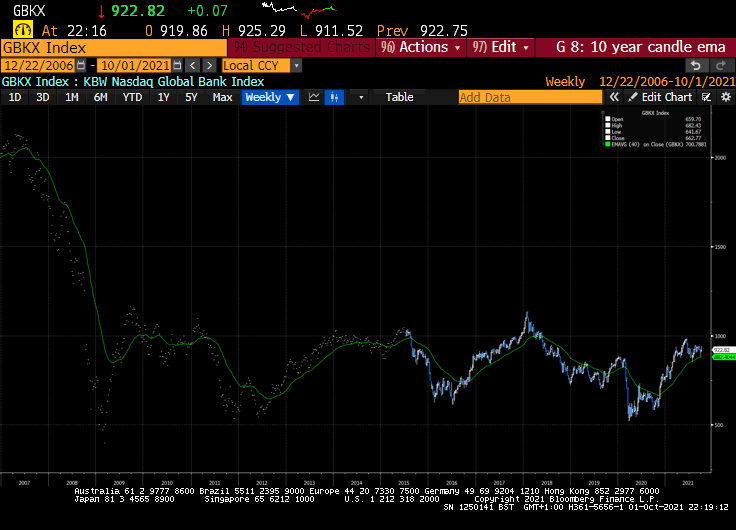Image resolution: width=736 pixels, height=530 pixels.
Task: Shift the date range backward with the left arrow
Action: coord(192,65)
